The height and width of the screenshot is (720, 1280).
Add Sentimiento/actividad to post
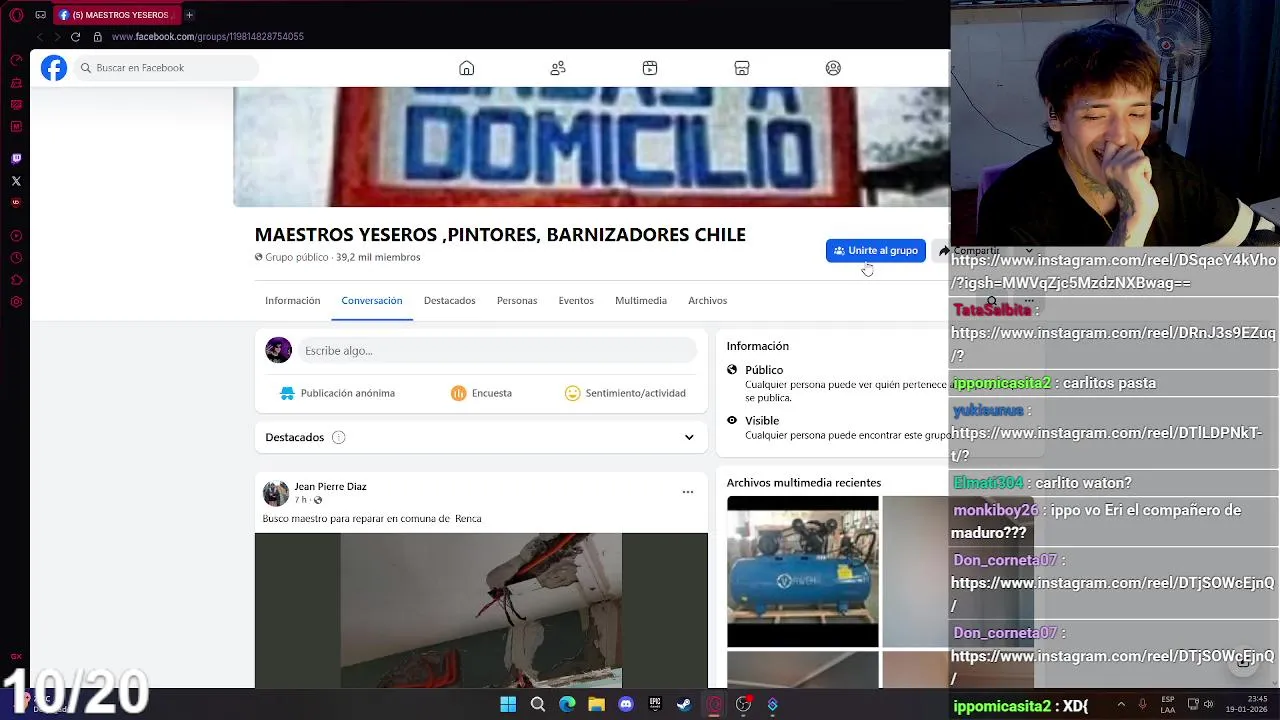point(625,393)
